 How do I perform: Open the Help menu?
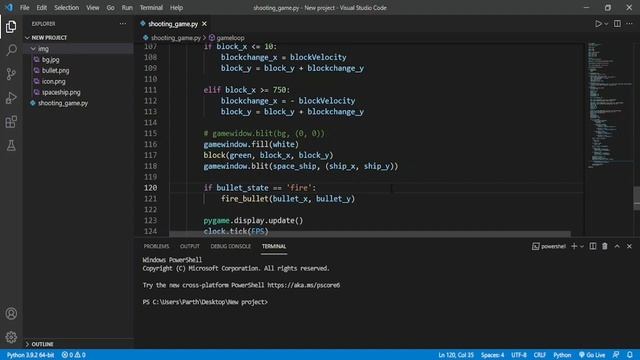point(176,8)
